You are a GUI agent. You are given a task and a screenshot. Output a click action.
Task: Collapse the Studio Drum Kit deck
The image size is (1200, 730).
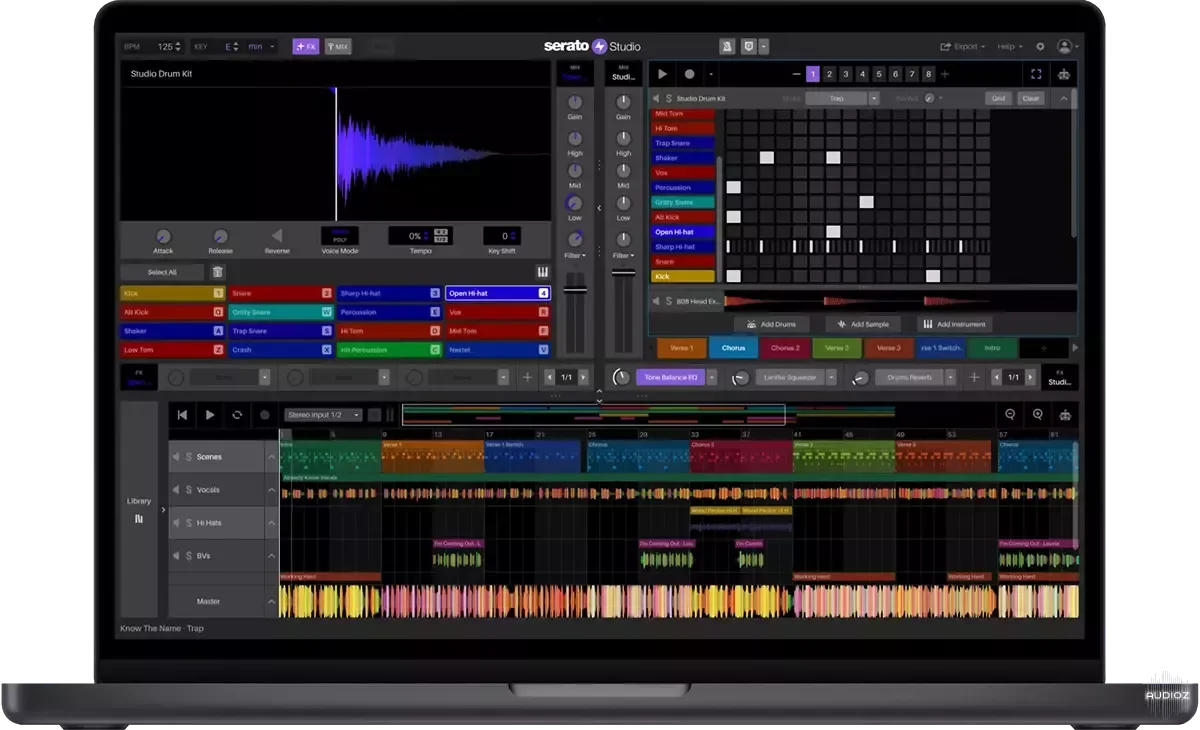click(1063, 98)
